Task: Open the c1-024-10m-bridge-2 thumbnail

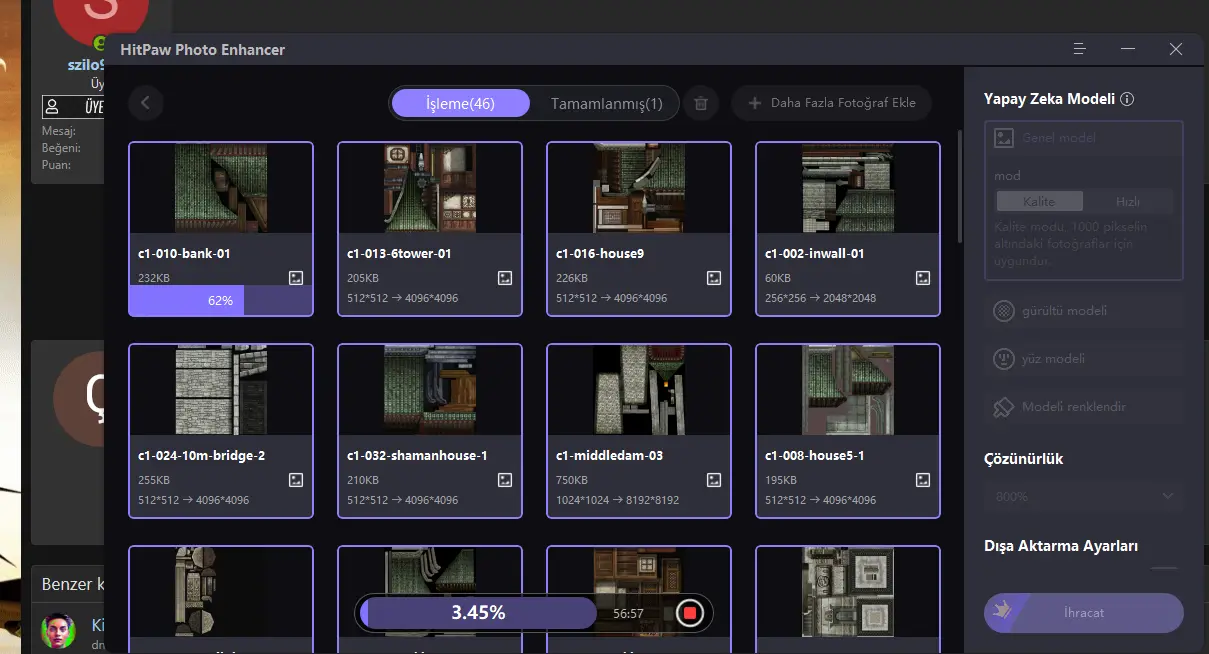Action: 221,390
